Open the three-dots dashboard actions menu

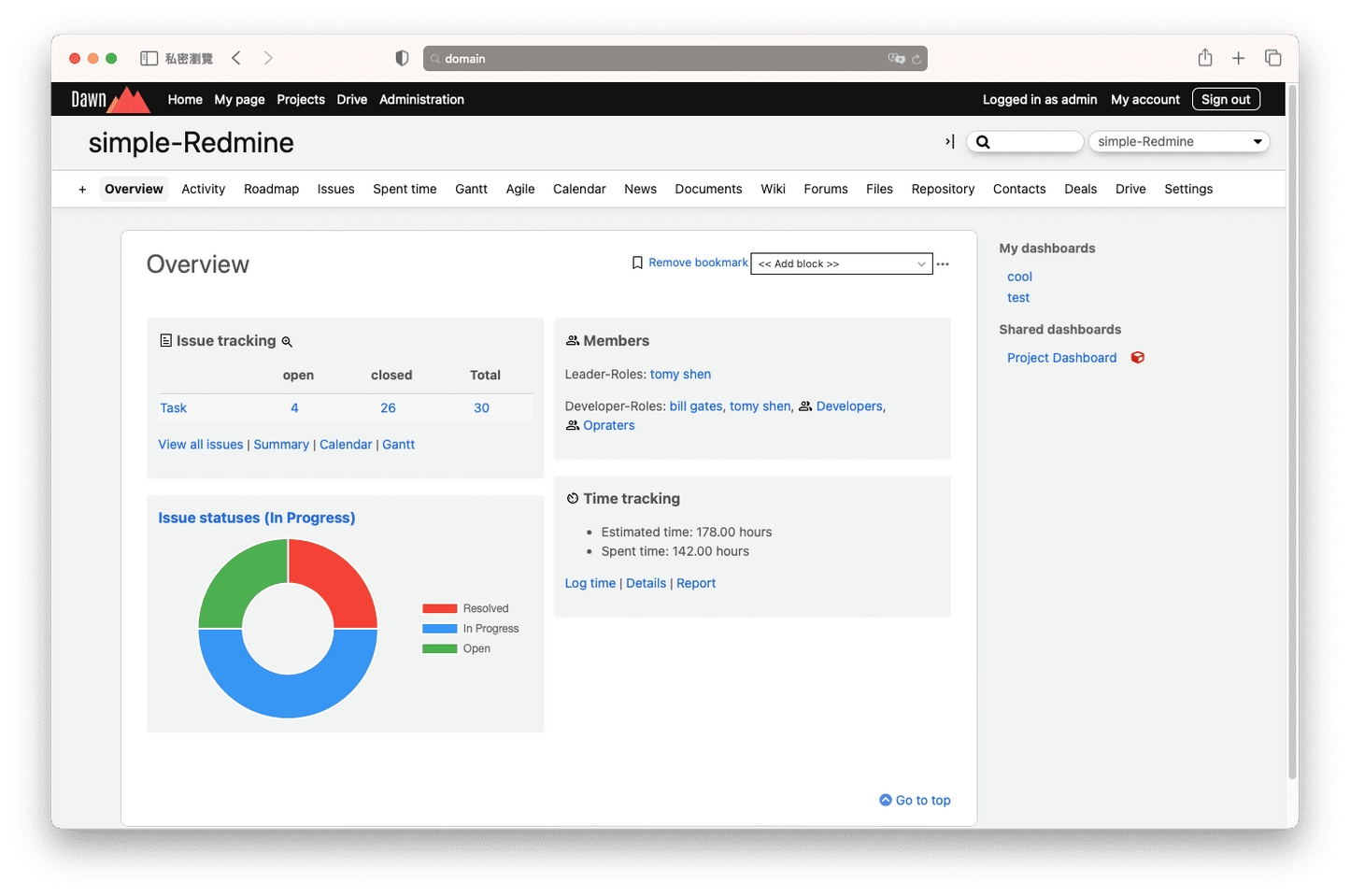pos(943,264)
